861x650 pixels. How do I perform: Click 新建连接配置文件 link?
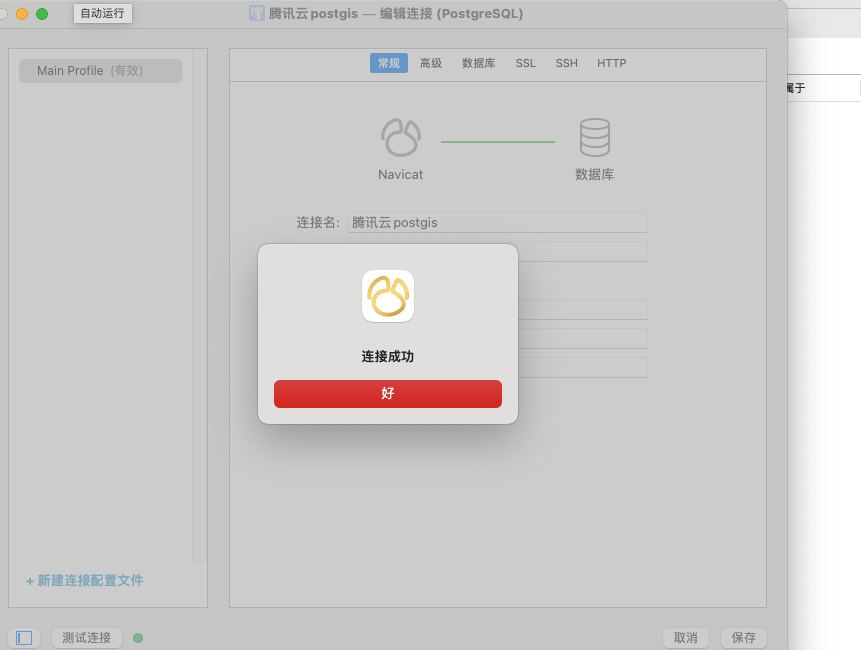[85, 580]
